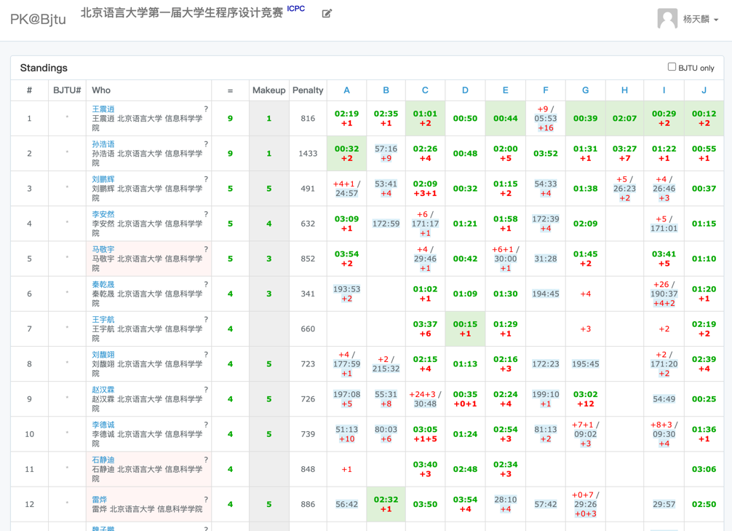This screenshot has height=531, width=732.
Task: Open 石静迪 user profile link
Action: coord(103,459)
